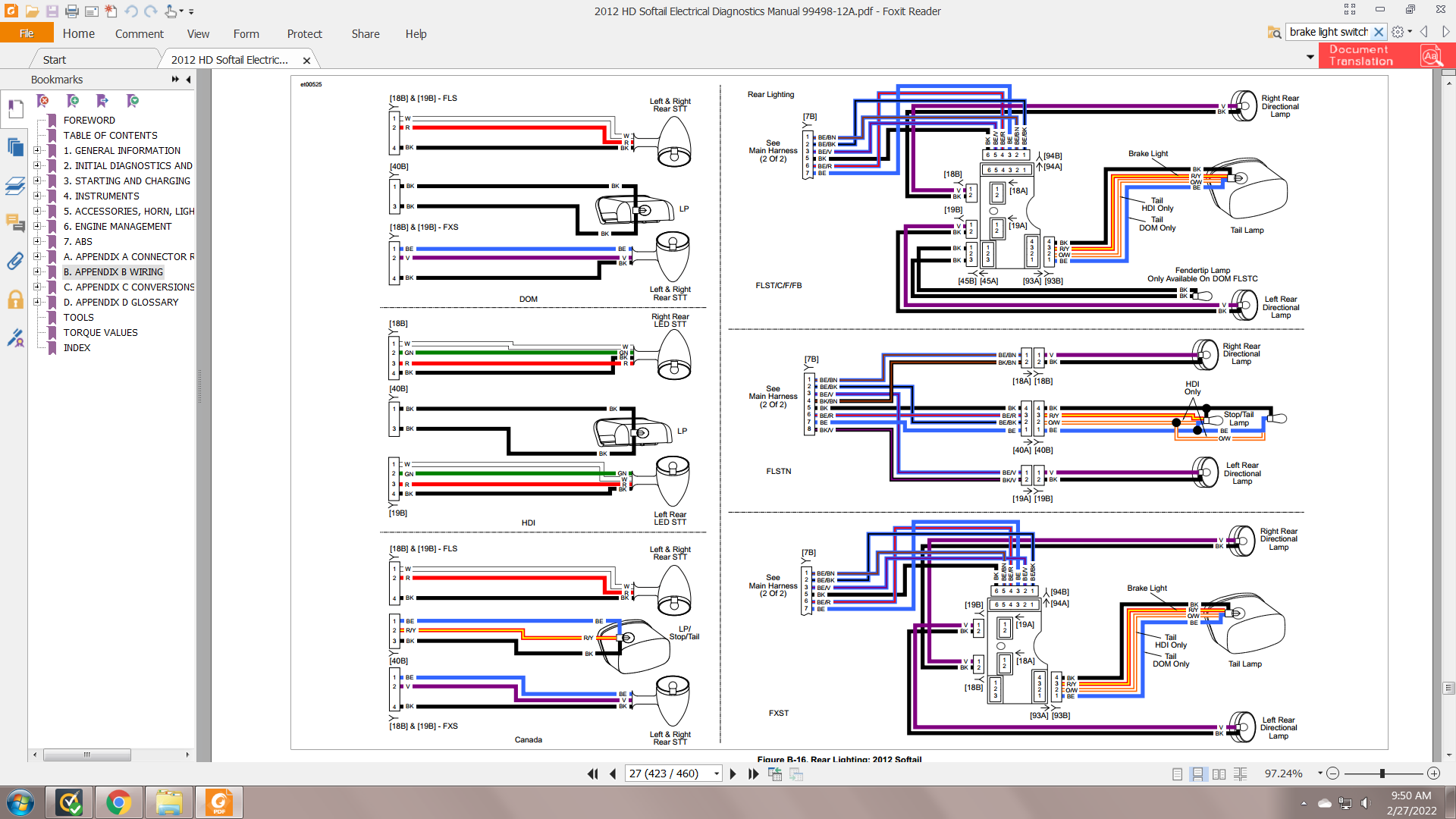Go to the last page with the double arrow
Screen dimensions: 1456x819
(753, 773)
